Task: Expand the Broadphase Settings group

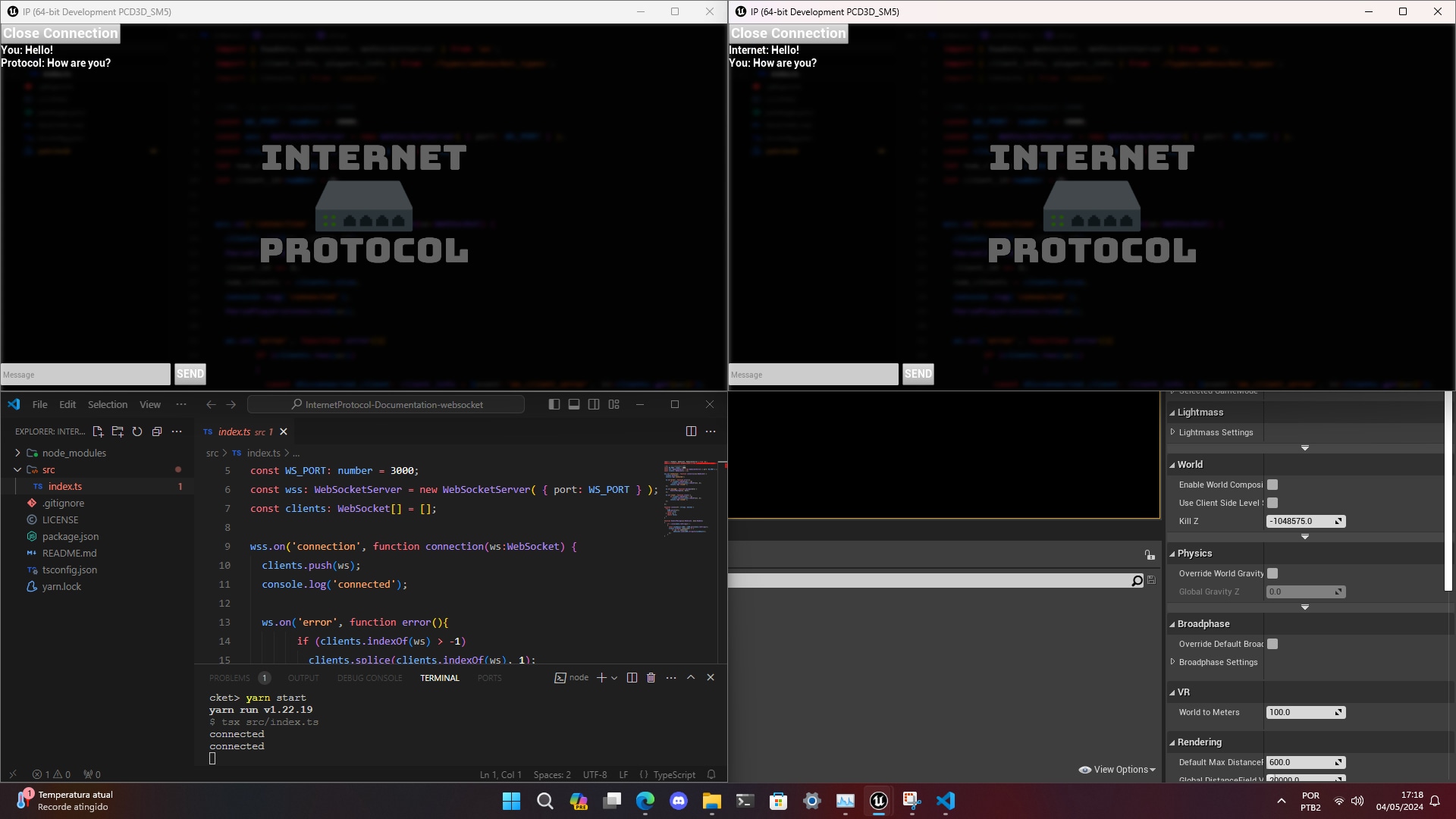Action: 1173,661
